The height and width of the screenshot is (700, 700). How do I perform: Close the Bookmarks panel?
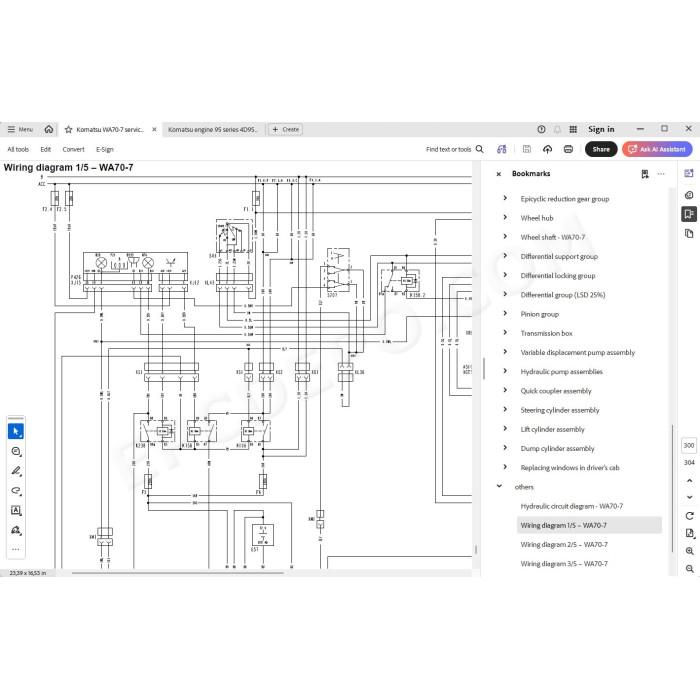[499, 174]
